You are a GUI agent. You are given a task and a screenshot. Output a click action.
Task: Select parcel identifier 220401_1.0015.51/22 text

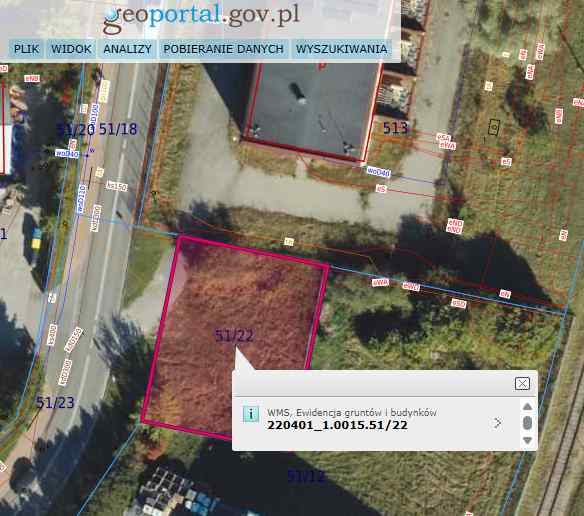337,425
